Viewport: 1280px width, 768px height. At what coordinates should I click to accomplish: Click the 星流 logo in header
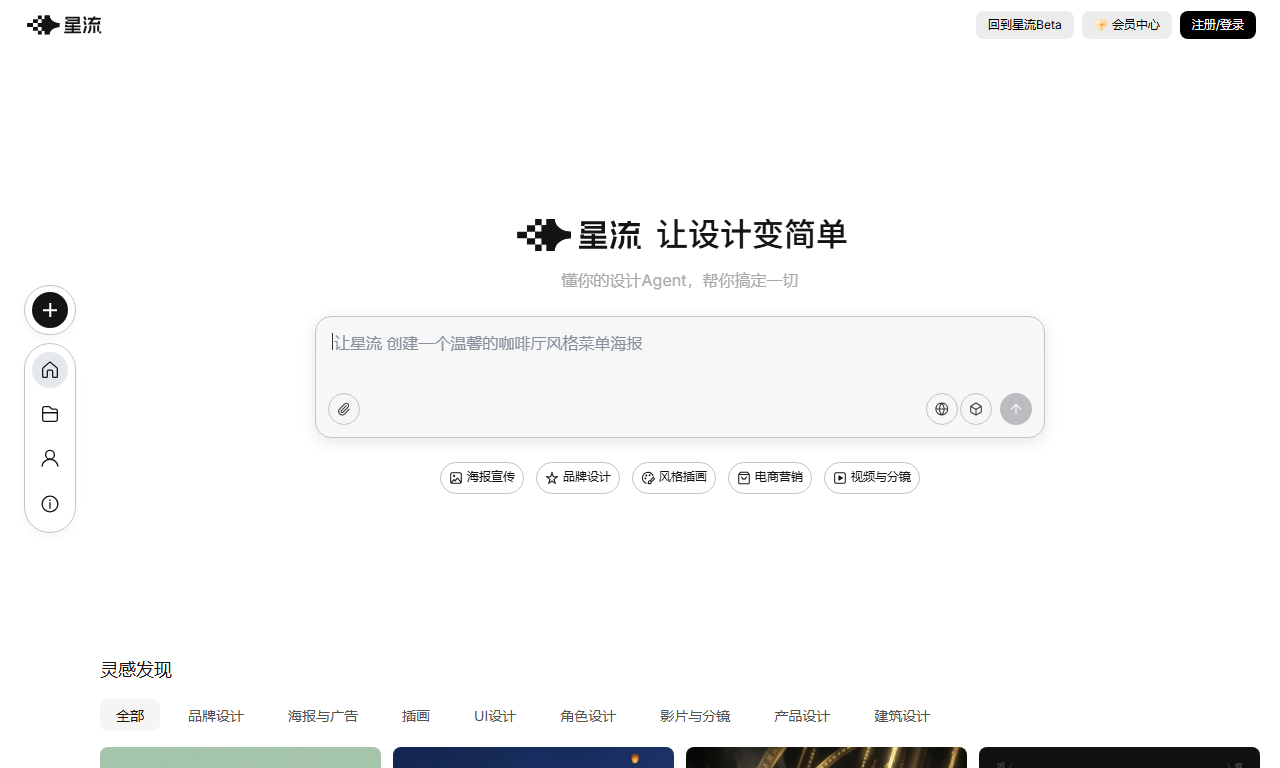pyautogui.click(x=64, y=25)
